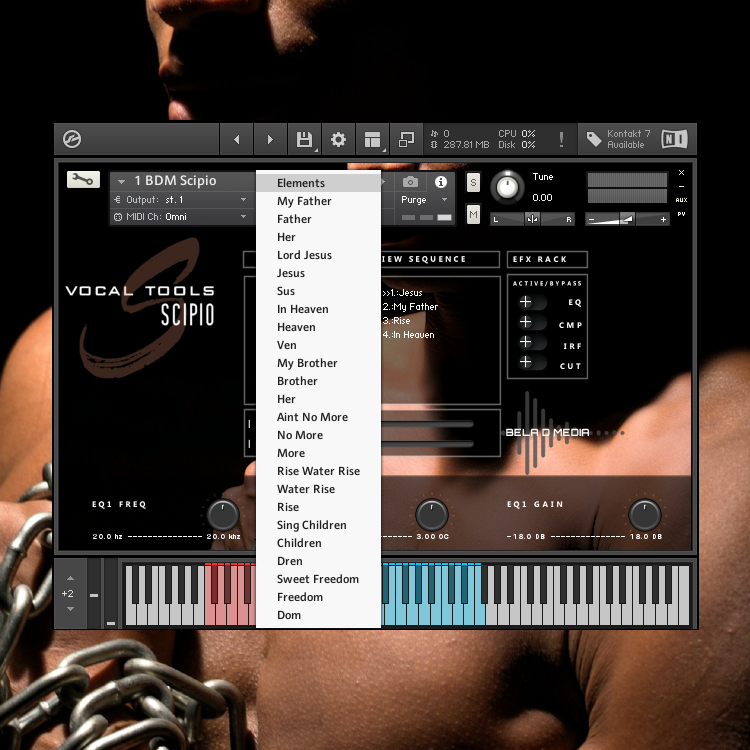Viewport: 750px width, 750px height.
Task: Toggle the CUT active/bypass switch
Action: (532, 362)
